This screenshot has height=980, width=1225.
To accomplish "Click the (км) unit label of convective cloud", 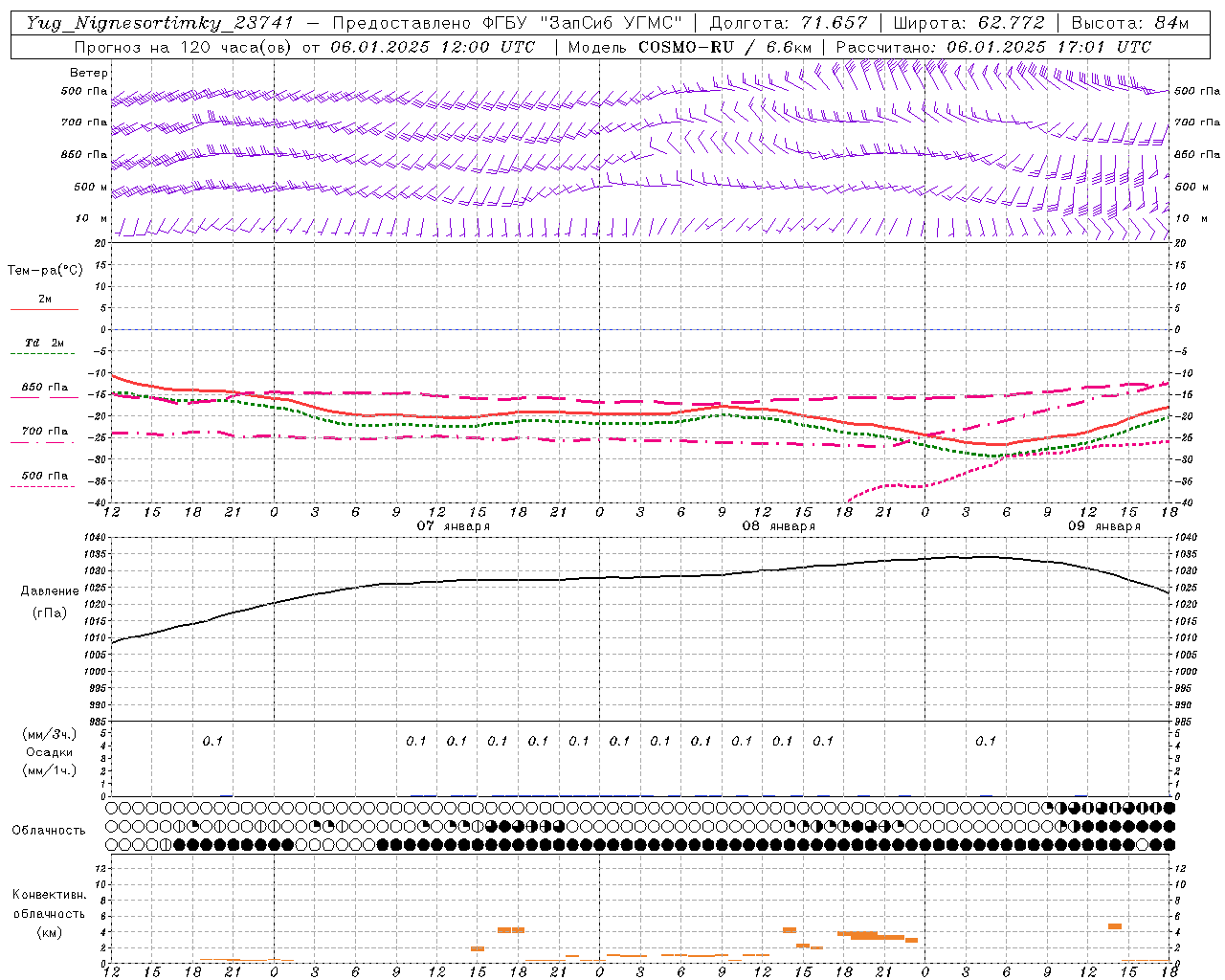I will pyautogui.click(x=50, y=932).
